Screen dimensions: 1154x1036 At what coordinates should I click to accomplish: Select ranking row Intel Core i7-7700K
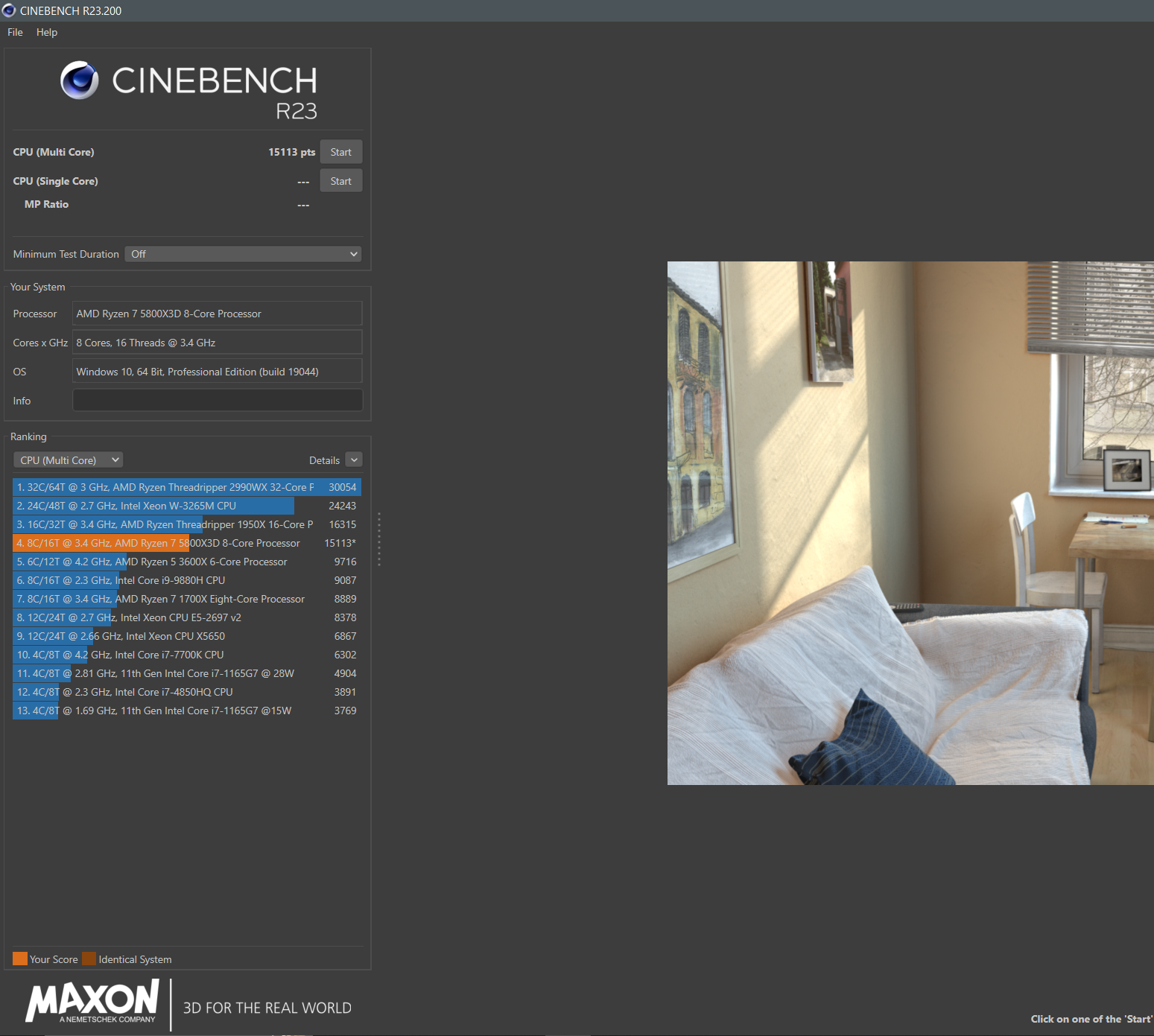click(x=187, y=655)
